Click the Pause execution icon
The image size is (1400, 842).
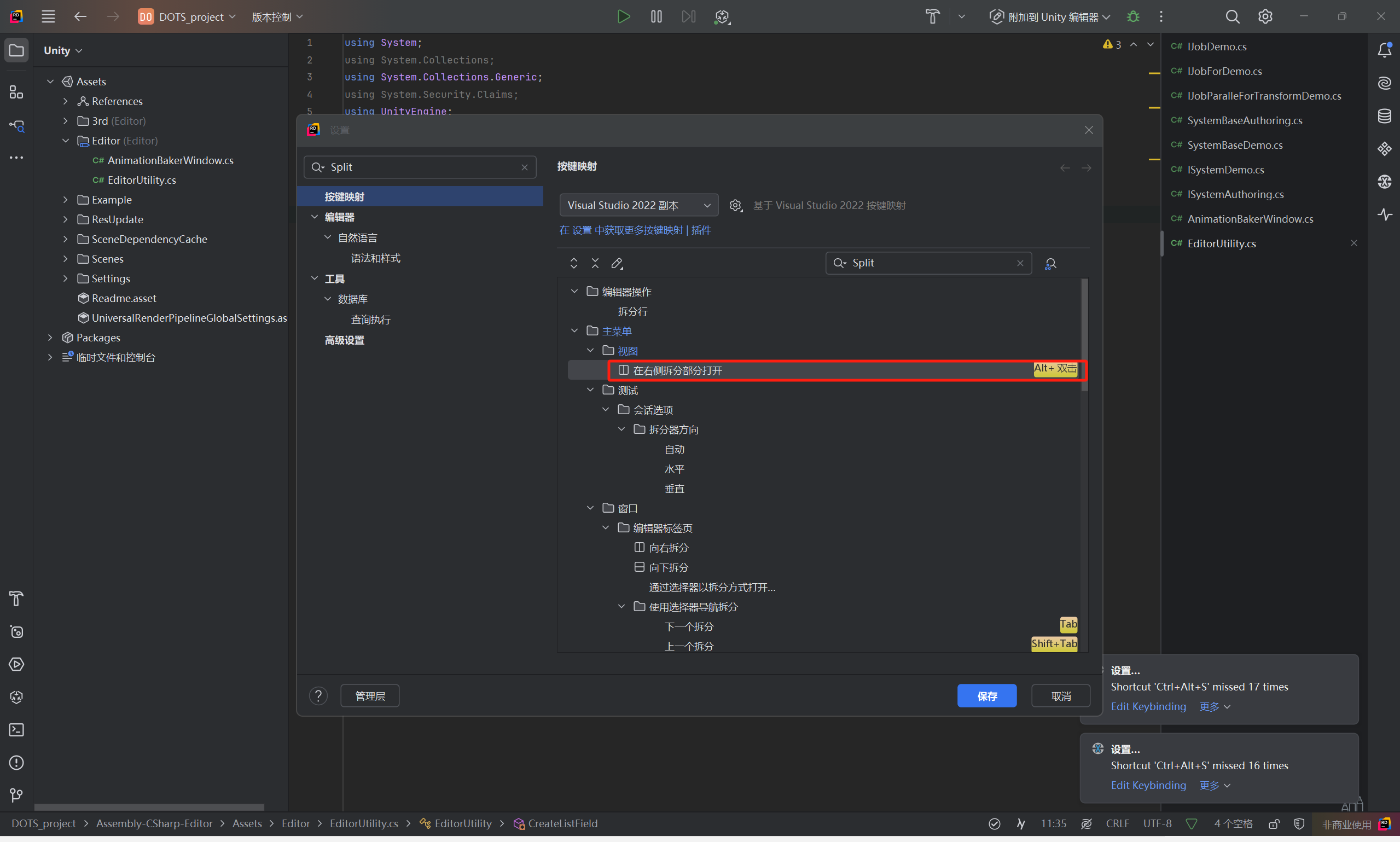[x=656, y=16]
